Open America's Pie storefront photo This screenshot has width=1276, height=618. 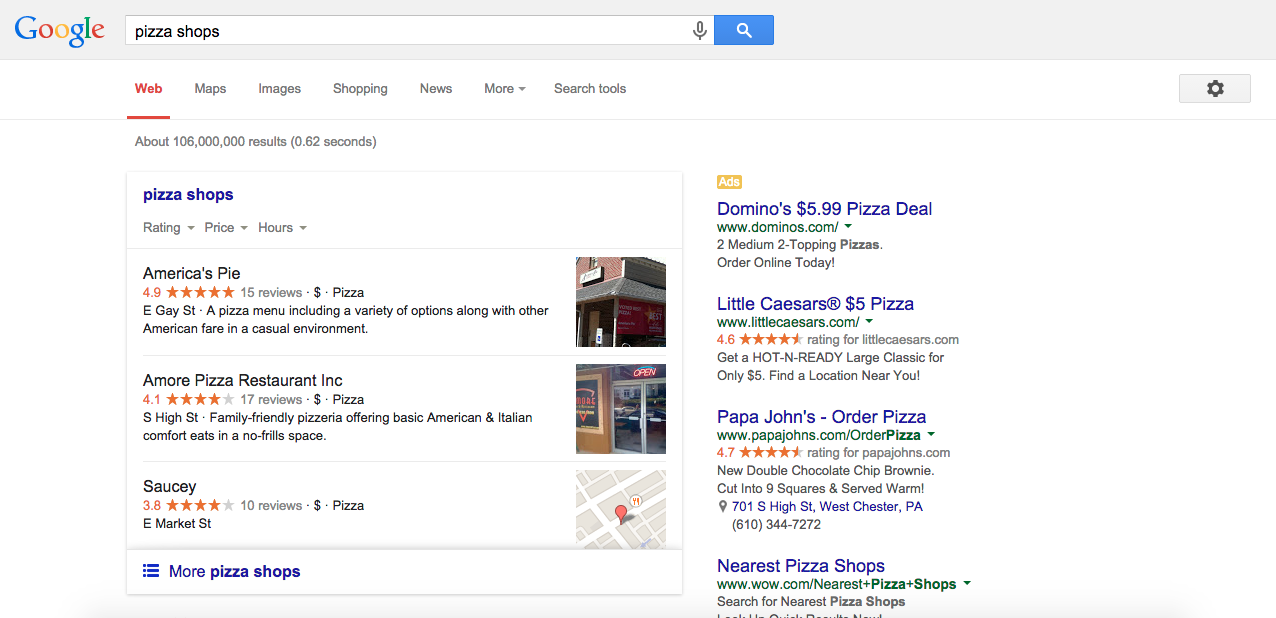pos(620,302)
